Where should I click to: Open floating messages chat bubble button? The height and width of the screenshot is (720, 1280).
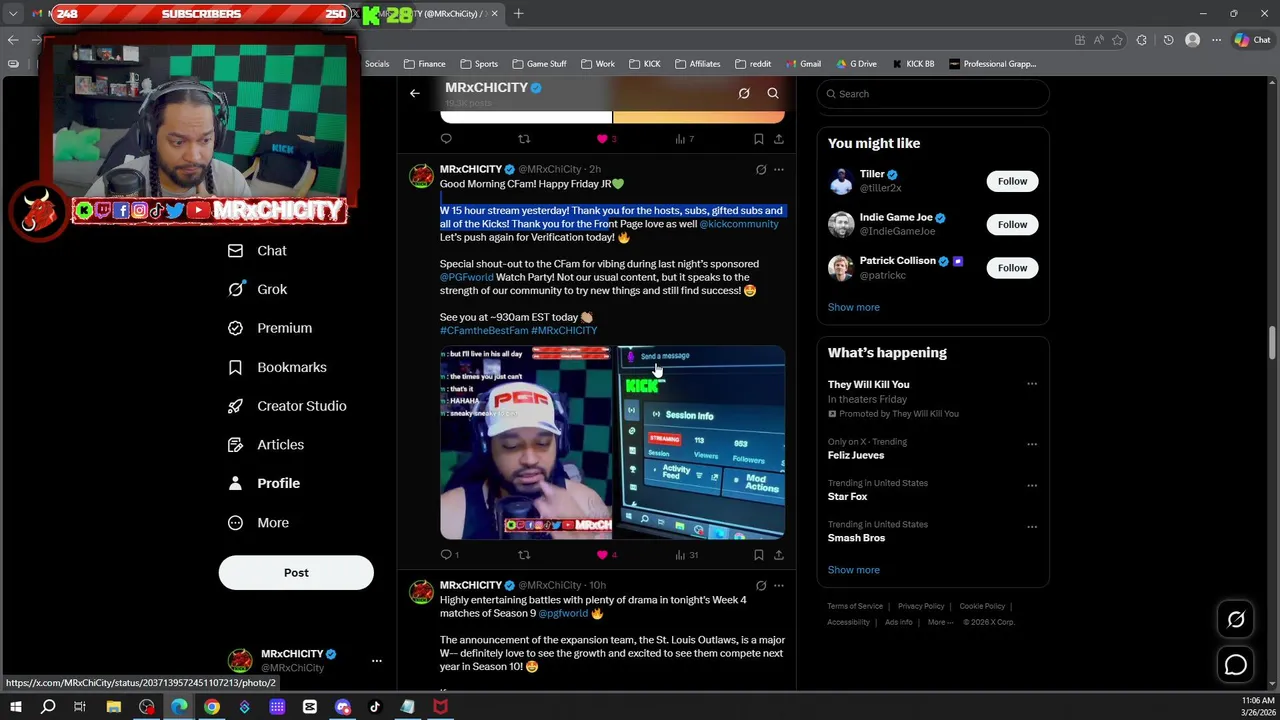pos(1236,665)
